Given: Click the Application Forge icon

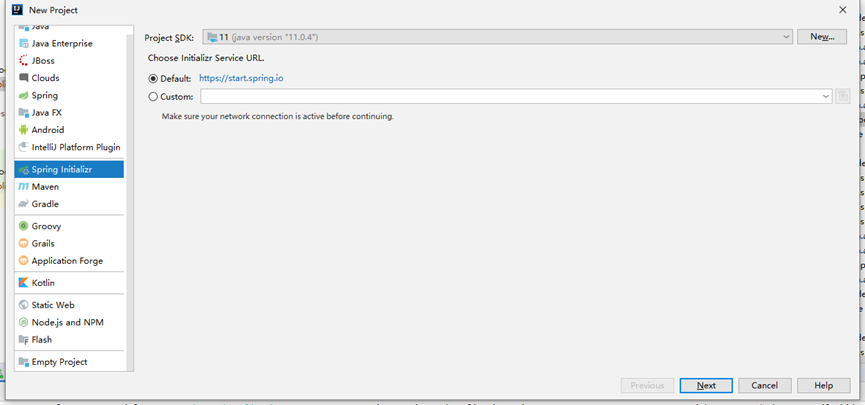Looking at the screenshot, I should tap(23, 260).
